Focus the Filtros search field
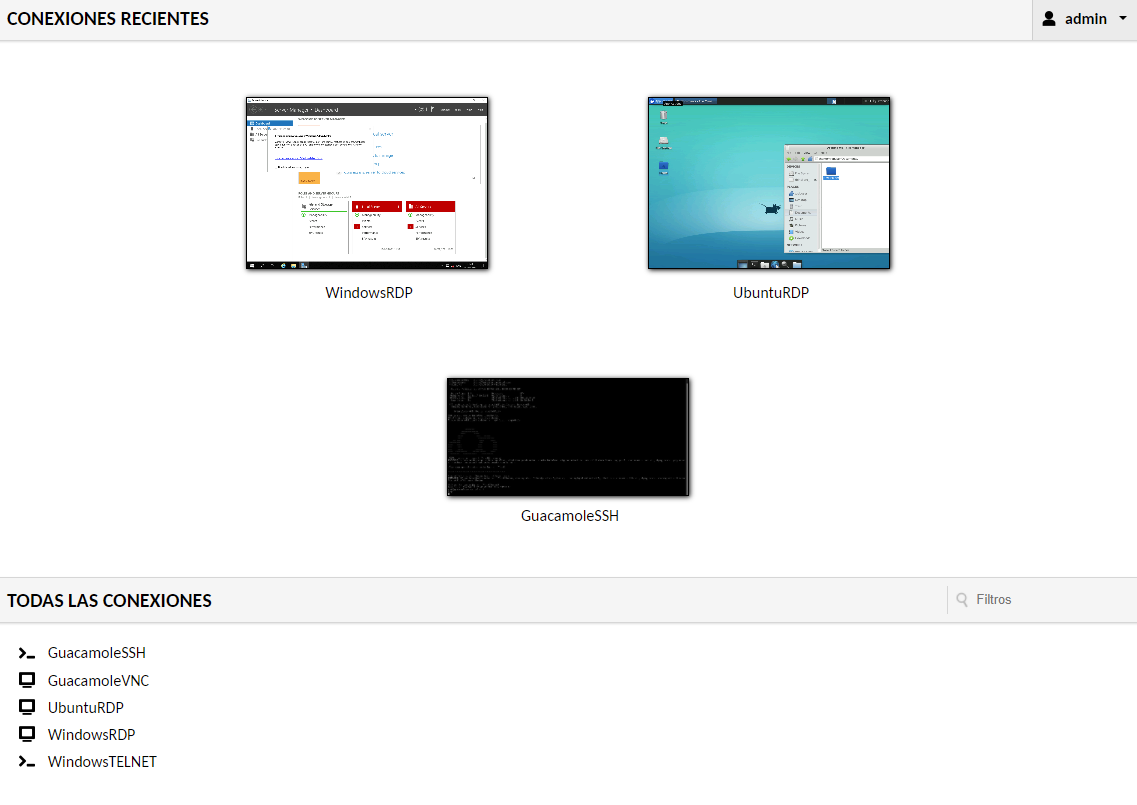The width and height of the screenshot is (1137, 805). pos(1042,600)
